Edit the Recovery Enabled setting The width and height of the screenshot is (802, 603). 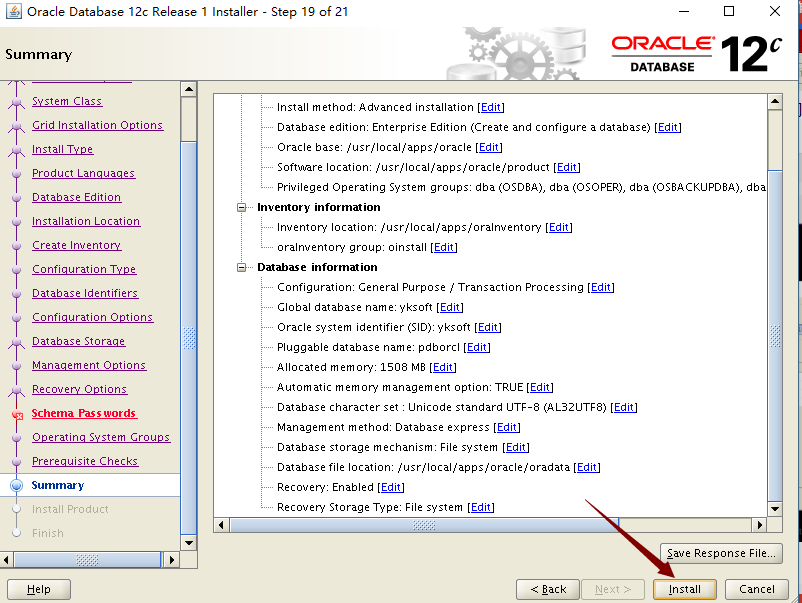(x=391, y=487)
